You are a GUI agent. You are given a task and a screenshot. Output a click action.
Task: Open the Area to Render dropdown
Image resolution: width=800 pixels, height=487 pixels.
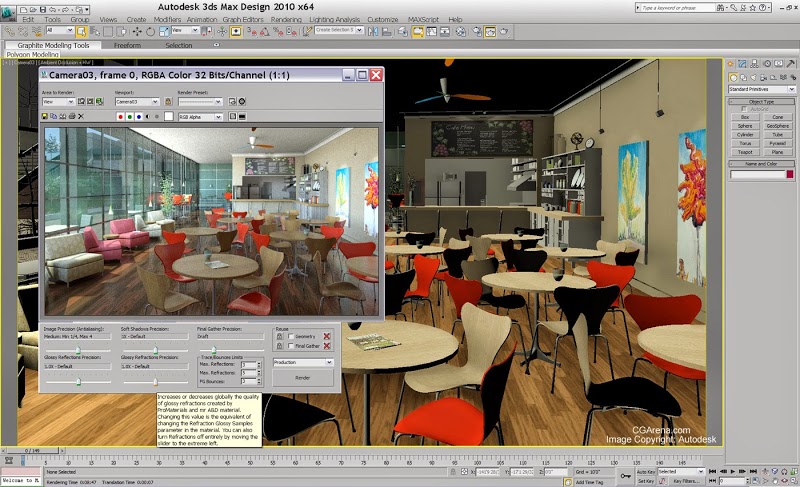pyautogui.click(x=58, y=101)
